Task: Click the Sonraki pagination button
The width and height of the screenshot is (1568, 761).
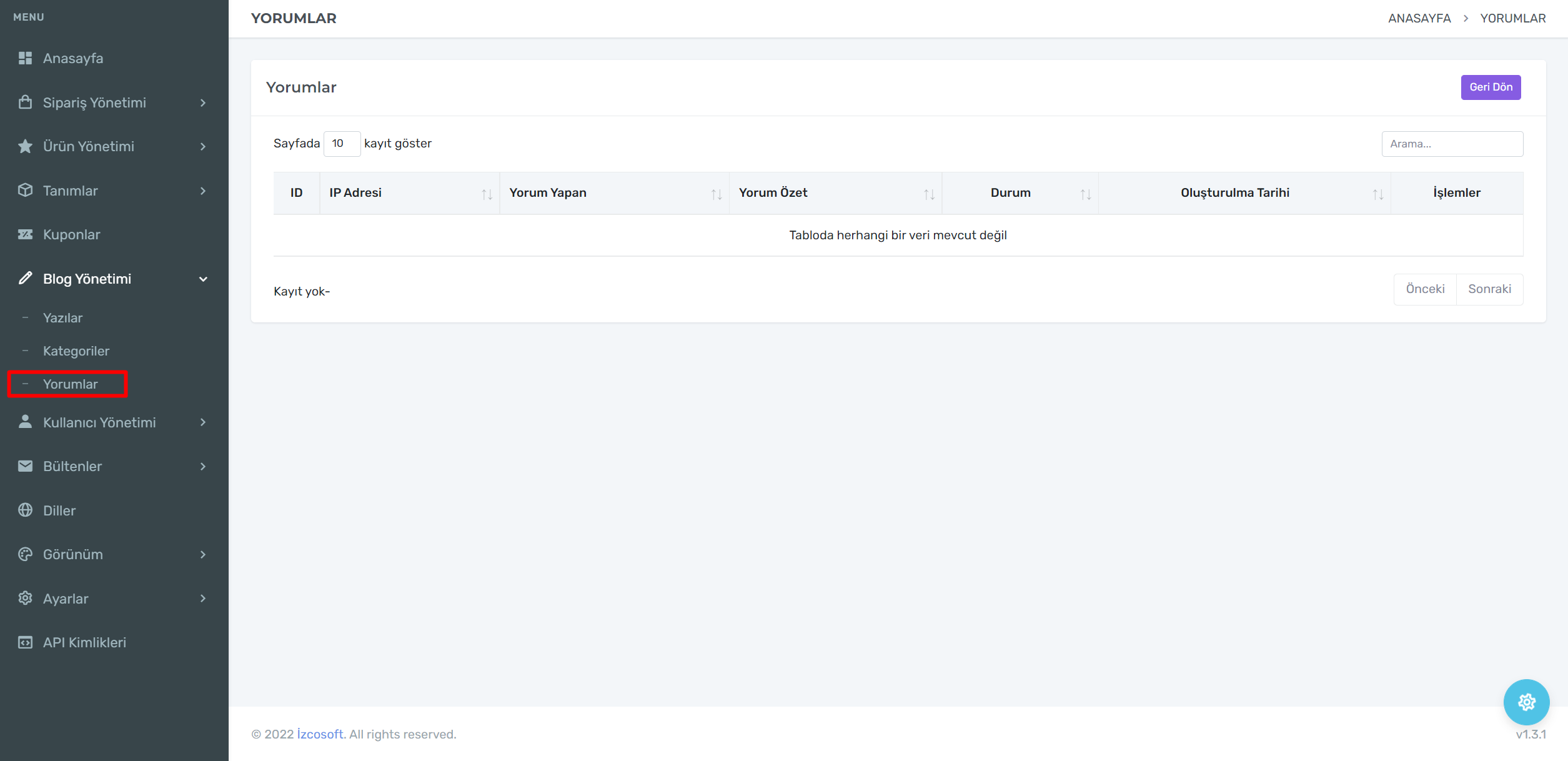Action: click(x=1489, y=289)
